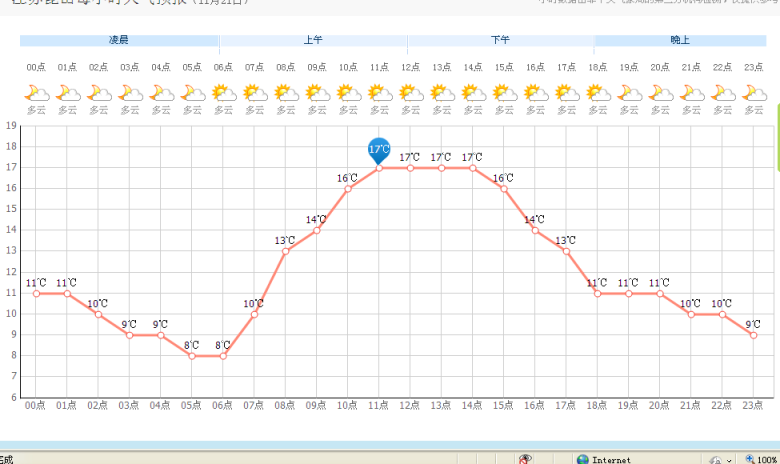Screen dimensions: 780x464
Task: Click the night cloudy icon for 00点
Action: (x=36, y=93)
